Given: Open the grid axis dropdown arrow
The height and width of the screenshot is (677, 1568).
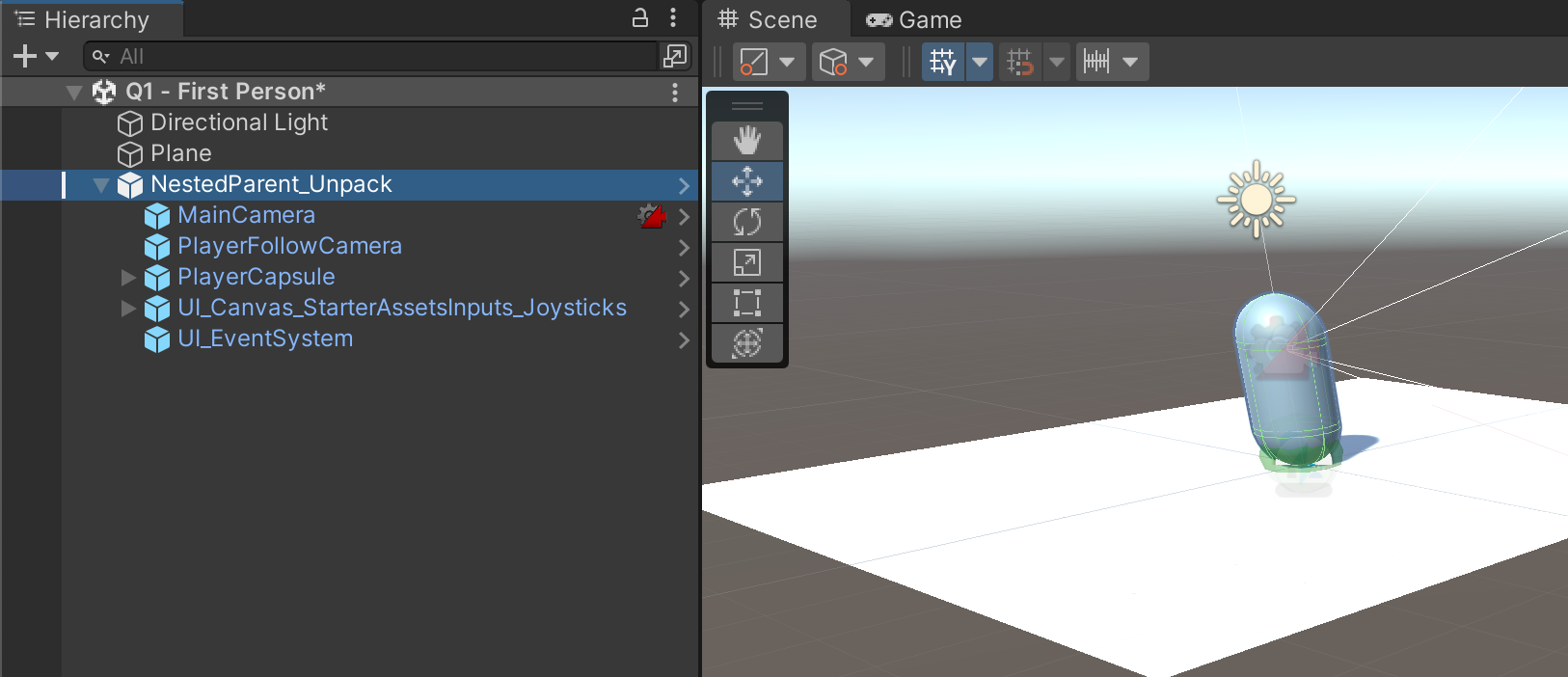Looking at the screenshot, I should coord(980,63).
